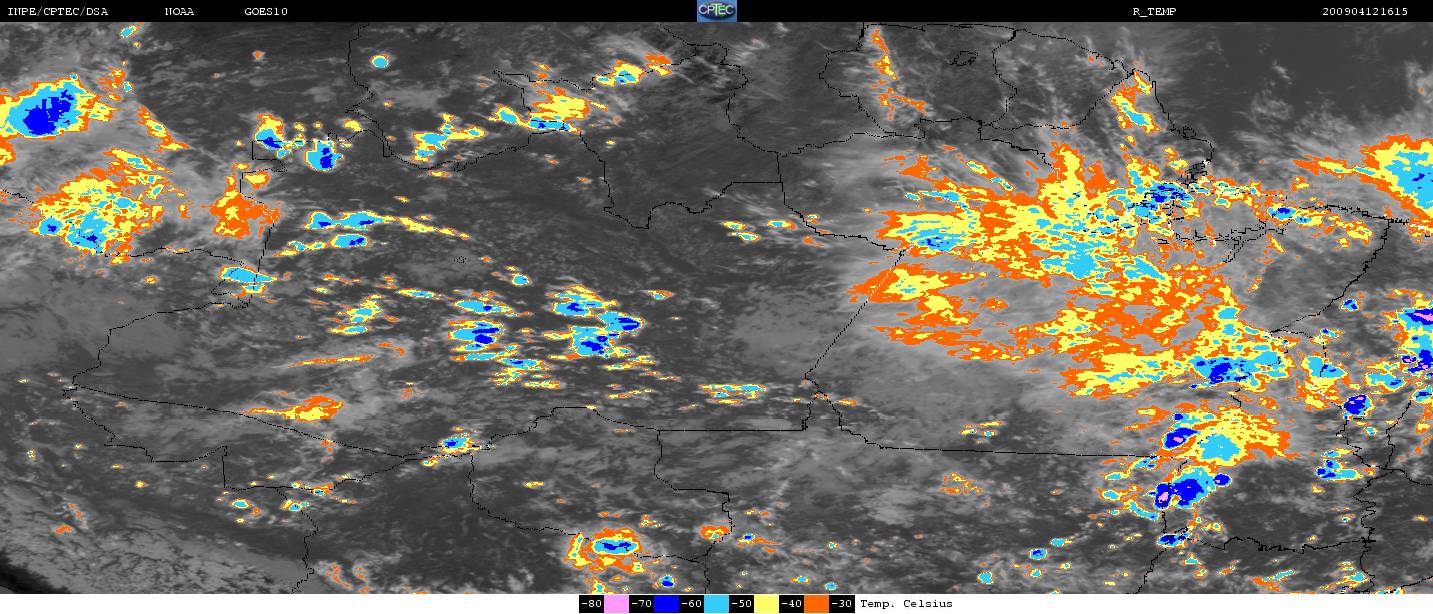Click the -70 legend value
The width and height of the screenshot is (1433, 614).
[x=641, y=604]
